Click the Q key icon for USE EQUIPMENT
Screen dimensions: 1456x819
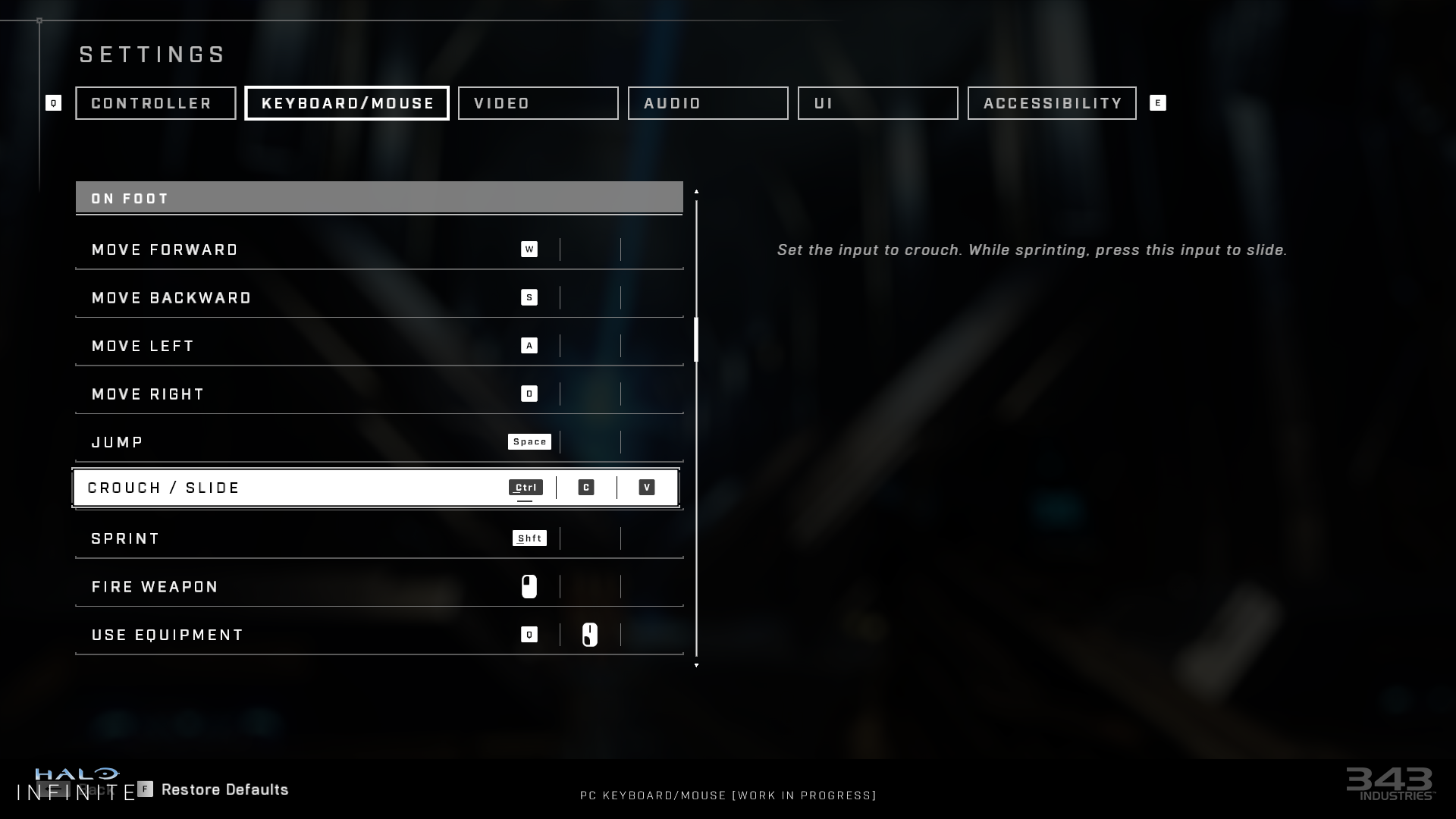(529, 634)
